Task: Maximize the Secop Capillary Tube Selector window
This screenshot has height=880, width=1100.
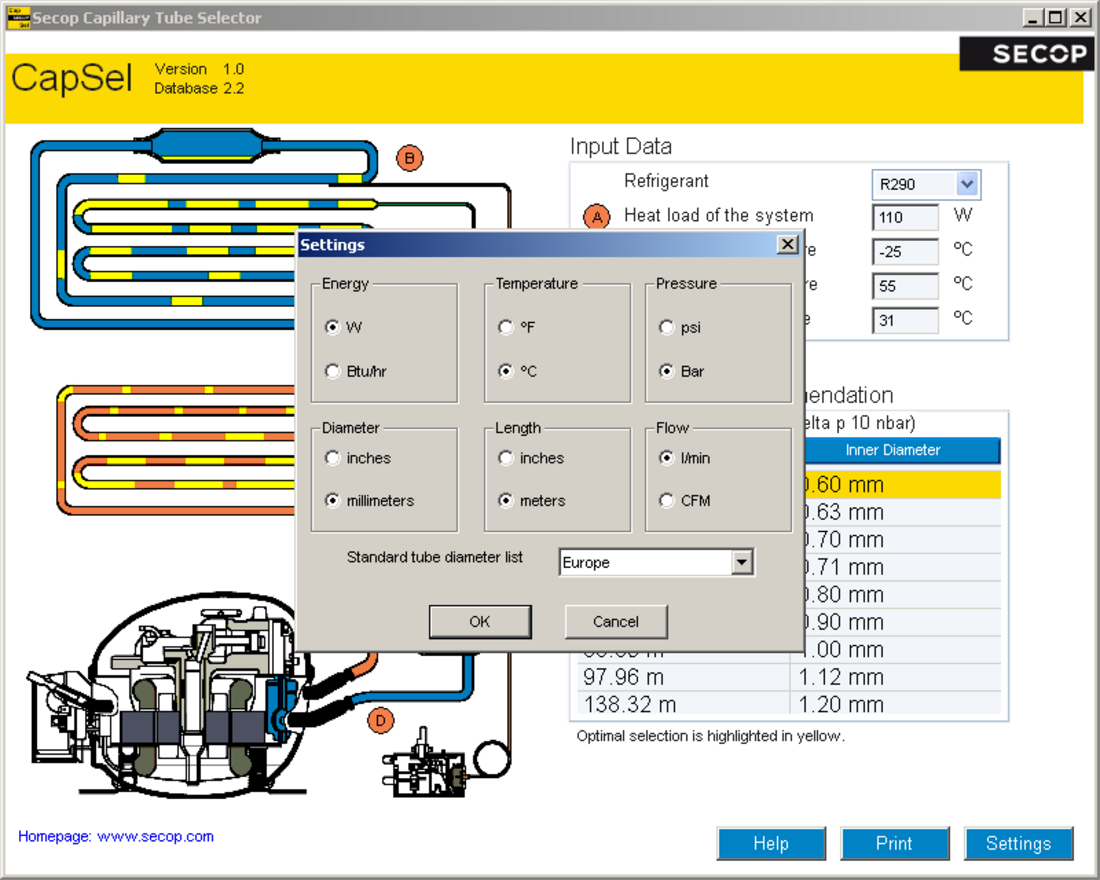Action: point(1056,18)
